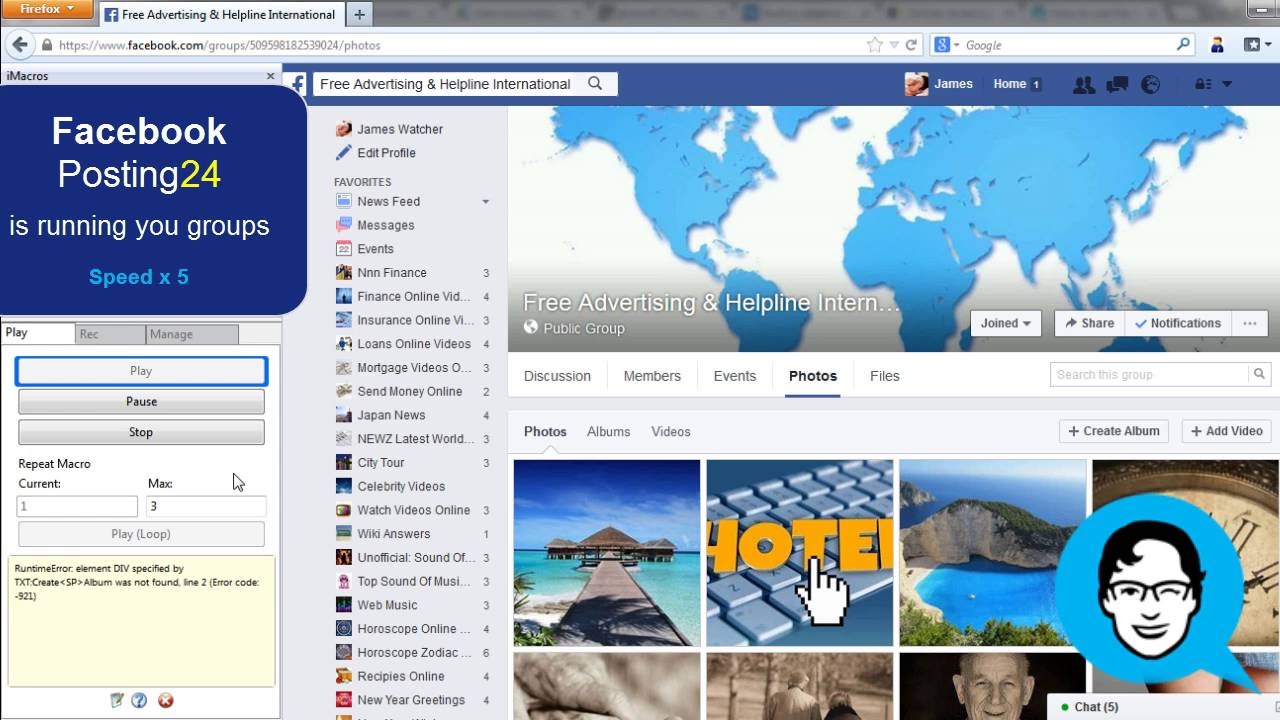Click the Firefox back arrow button
The height and width of the screenshot is (720, 1280).
click(x=19, y=45)
